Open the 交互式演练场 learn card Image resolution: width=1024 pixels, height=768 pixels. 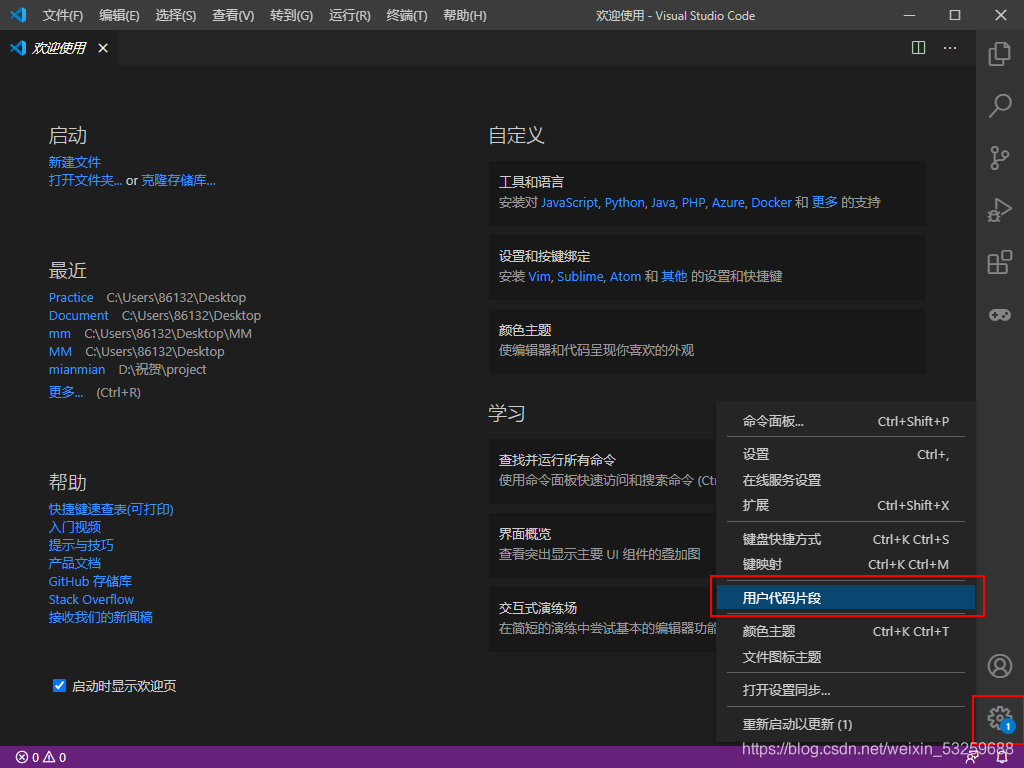point(602,618)
